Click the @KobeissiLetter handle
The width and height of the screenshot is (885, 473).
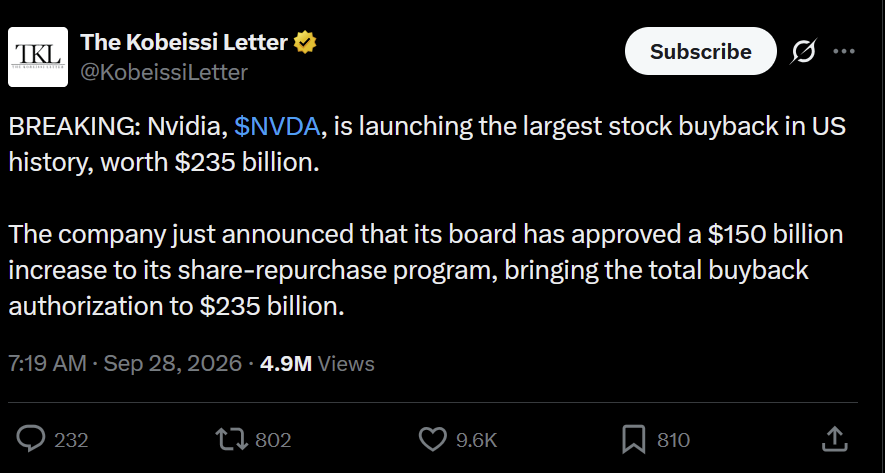[x=164, y=72]
